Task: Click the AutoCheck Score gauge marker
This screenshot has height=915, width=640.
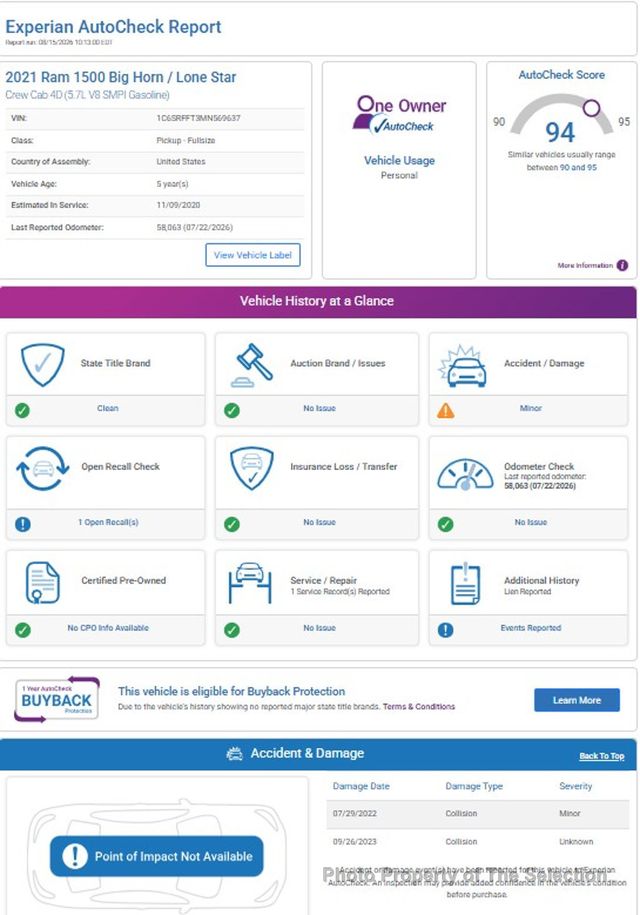Action: tap(591, 108)
